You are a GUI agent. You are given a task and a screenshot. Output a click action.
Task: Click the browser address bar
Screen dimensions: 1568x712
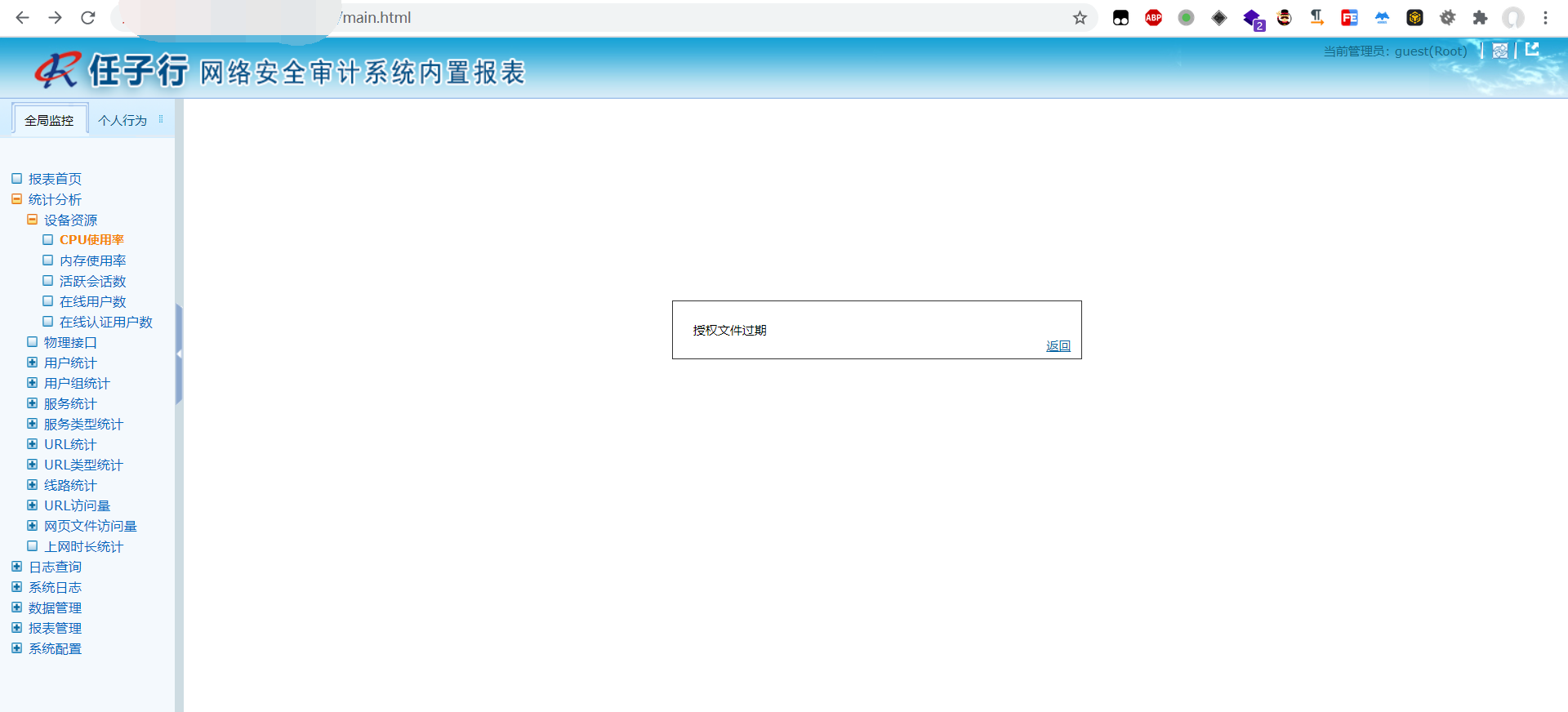pyautogui.click(x=653, y=18)
